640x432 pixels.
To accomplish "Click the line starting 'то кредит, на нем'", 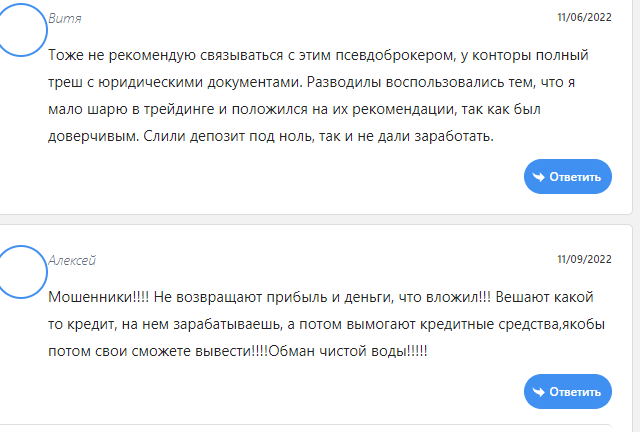I will [327, 324].
